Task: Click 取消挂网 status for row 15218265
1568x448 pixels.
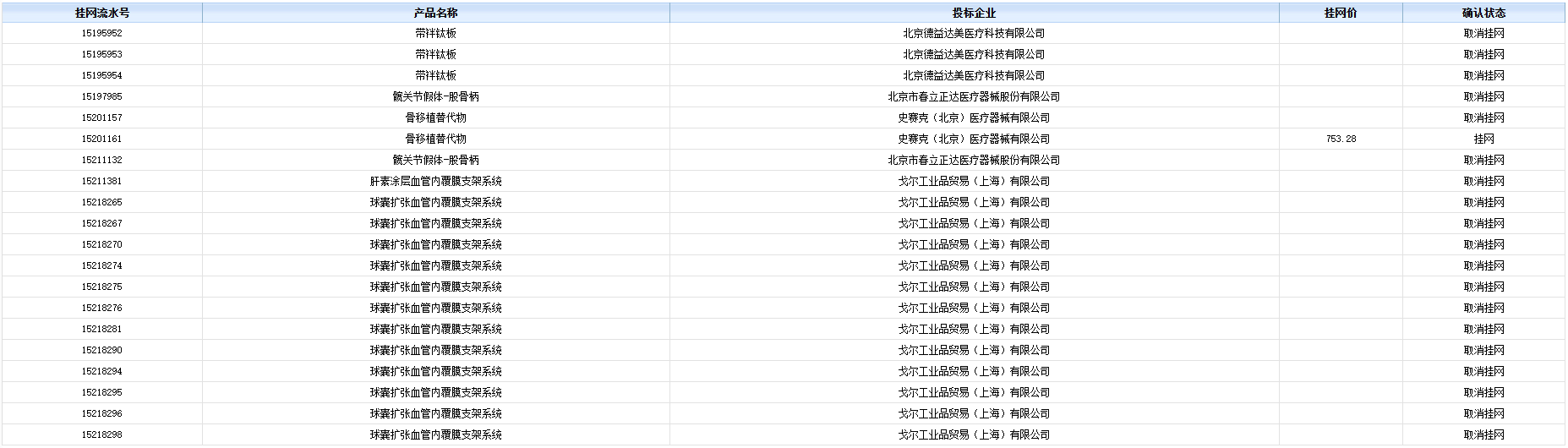Action: pyautogui.click(x=1483, y=203)
